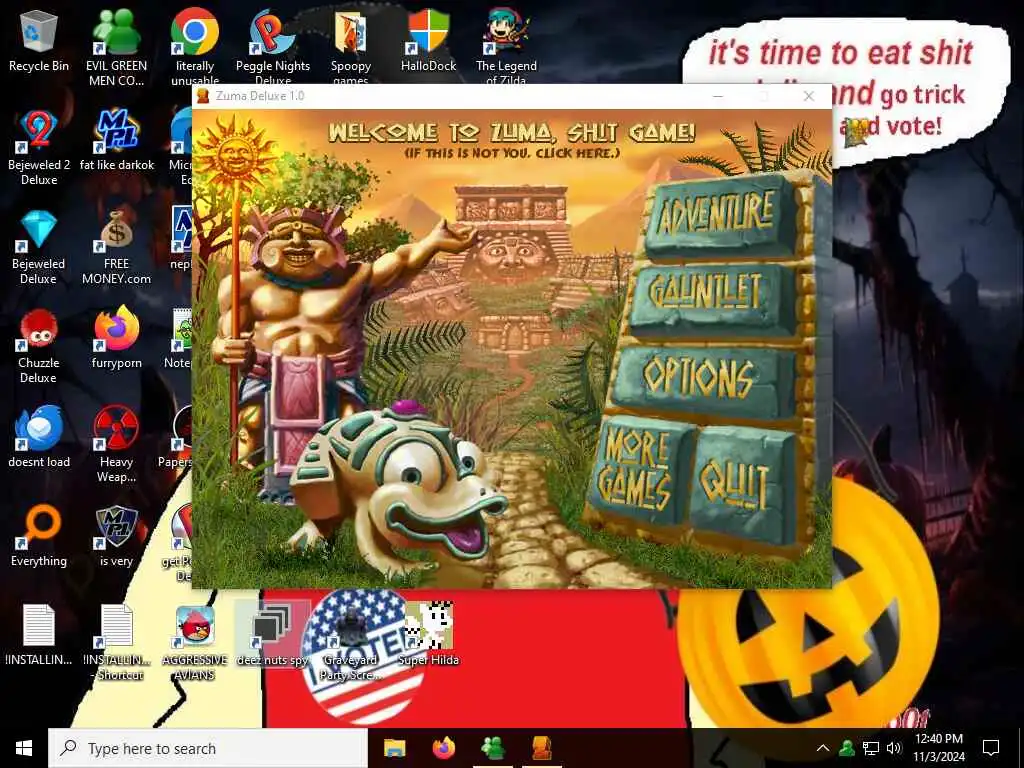The width and height of the screenshot is (1024, 768).
Task: Open the Recycle Bin desktop icon
Action: [x=39, y=42]
